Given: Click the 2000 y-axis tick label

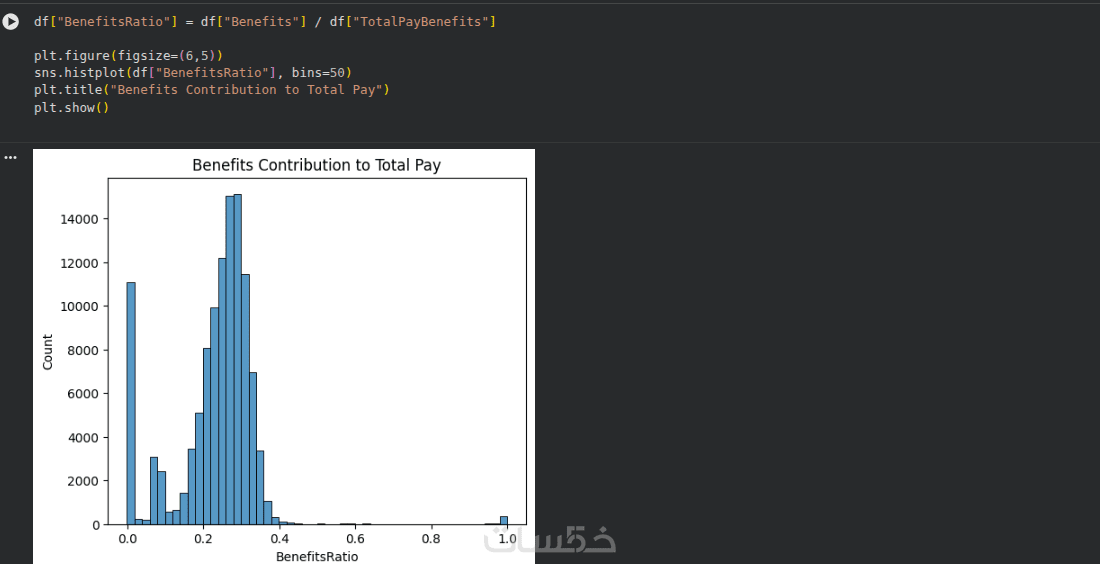Looking at the screenshot, I should (82, 481).
